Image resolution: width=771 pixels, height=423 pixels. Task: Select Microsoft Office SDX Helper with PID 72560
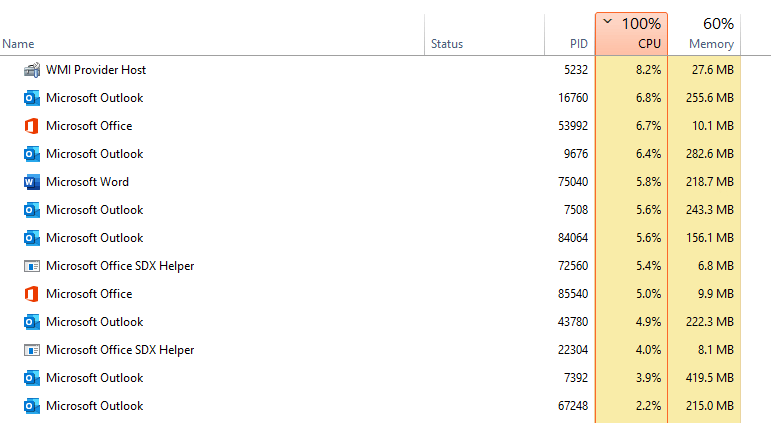[x=120, y=266]
